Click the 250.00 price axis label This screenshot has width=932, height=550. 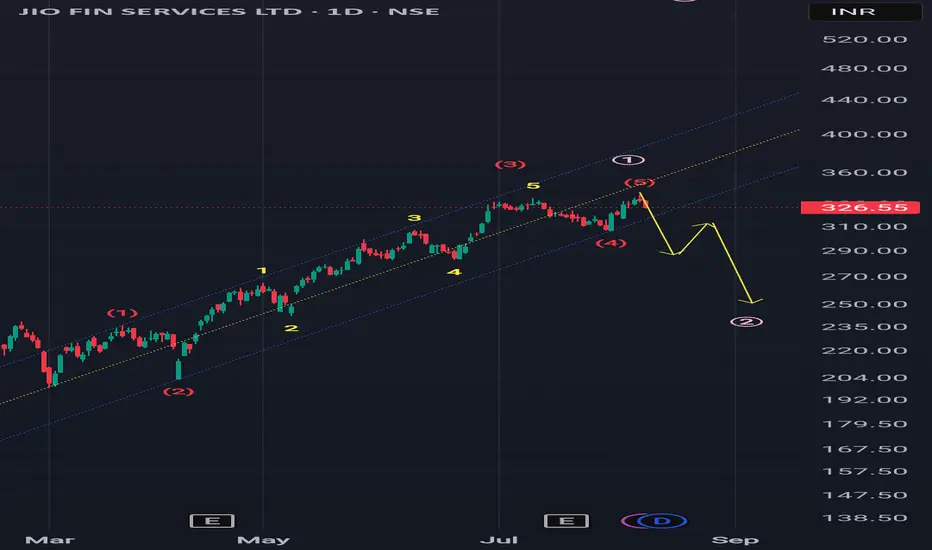point(864,304)
